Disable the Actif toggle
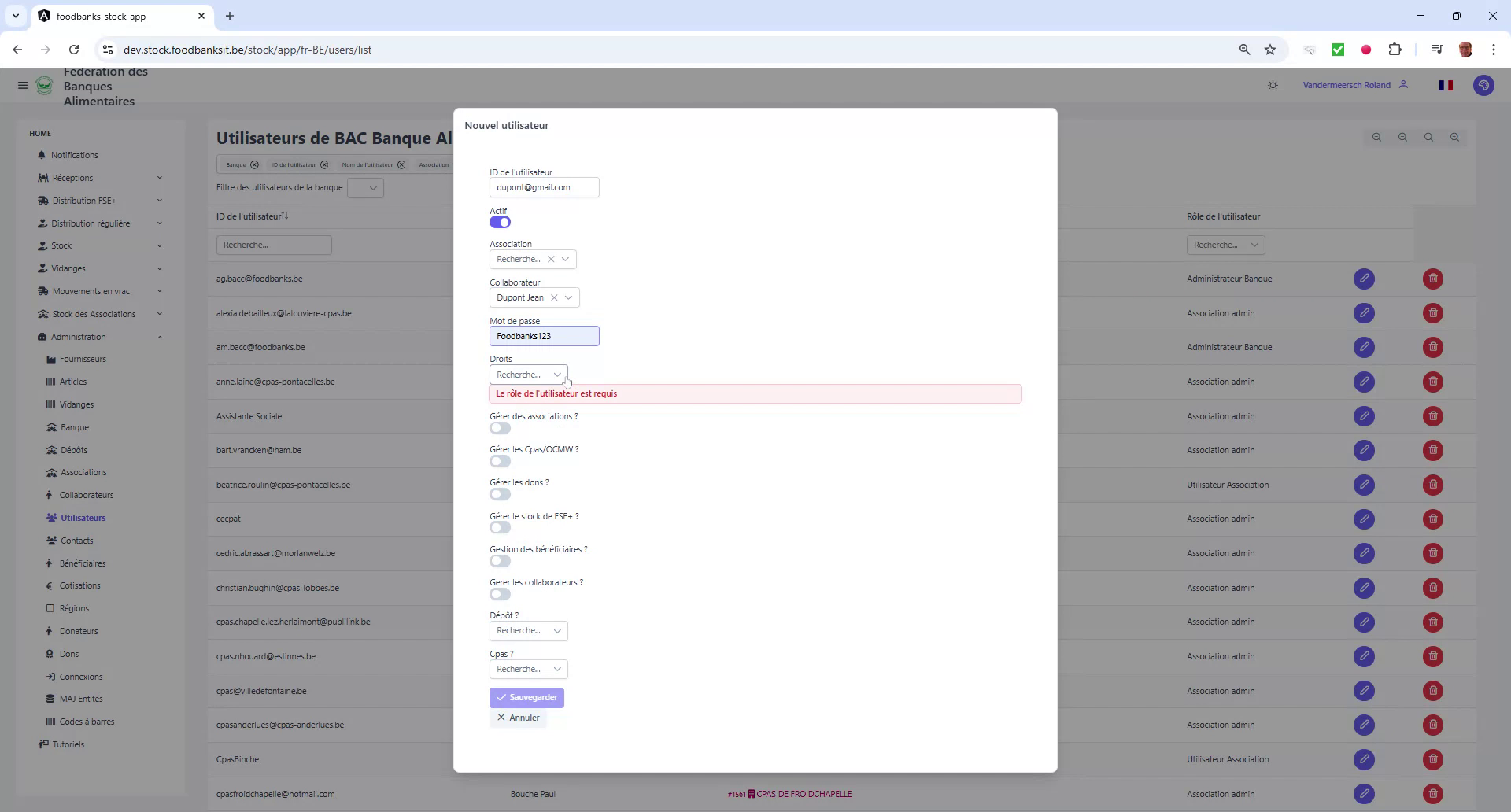1511x812 pixels. point(500,222)
